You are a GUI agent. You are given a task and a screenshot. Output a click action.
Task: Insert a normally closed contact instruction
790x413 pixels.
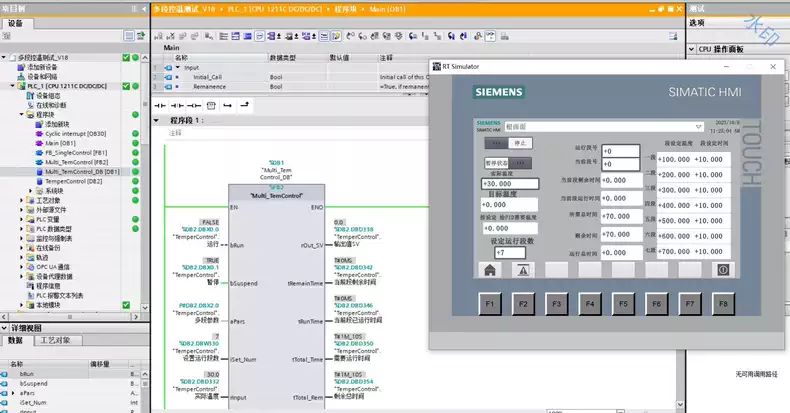coord(177,105)
